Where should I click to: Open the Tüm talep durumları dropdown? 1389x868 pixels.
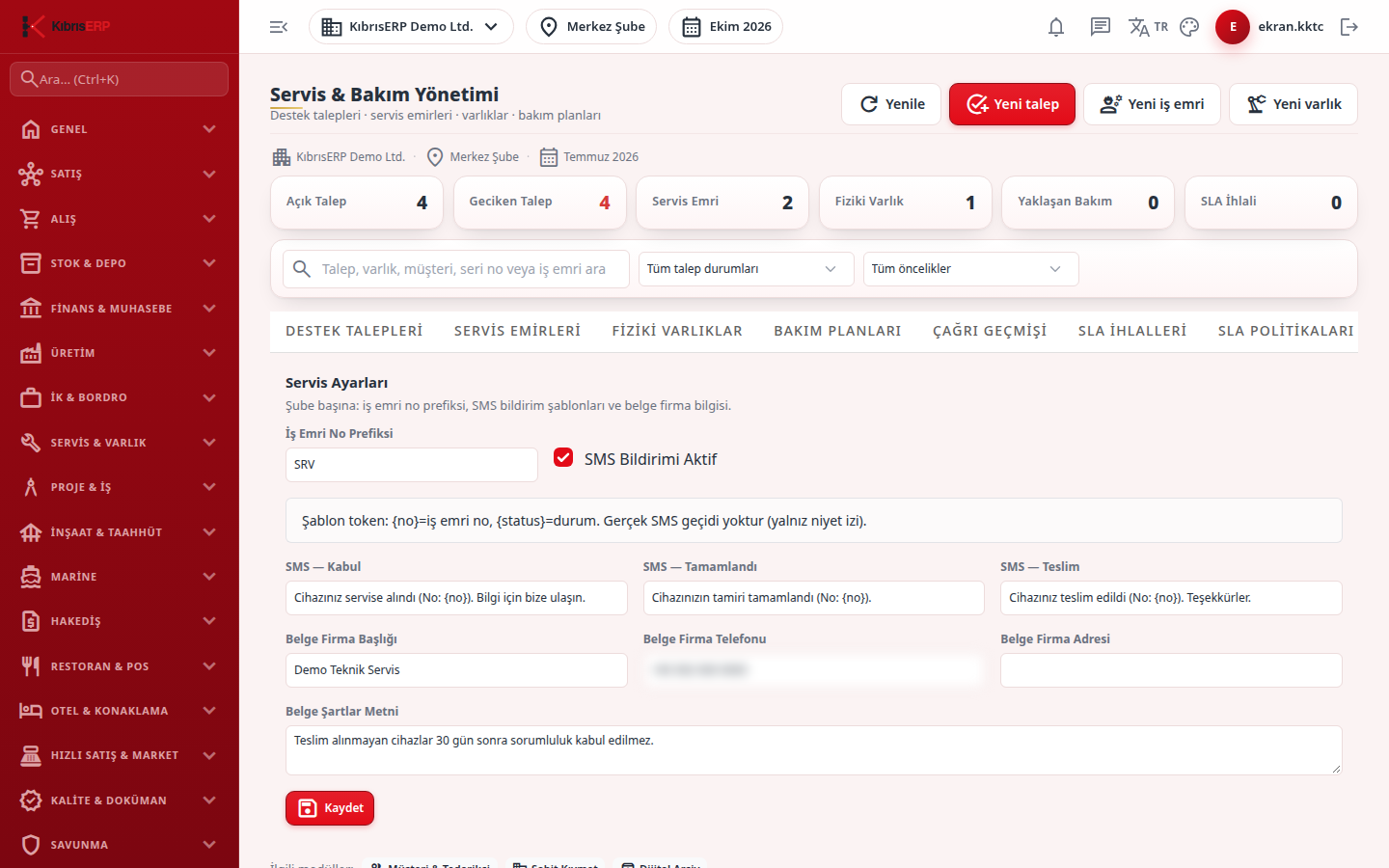point(747,269)
